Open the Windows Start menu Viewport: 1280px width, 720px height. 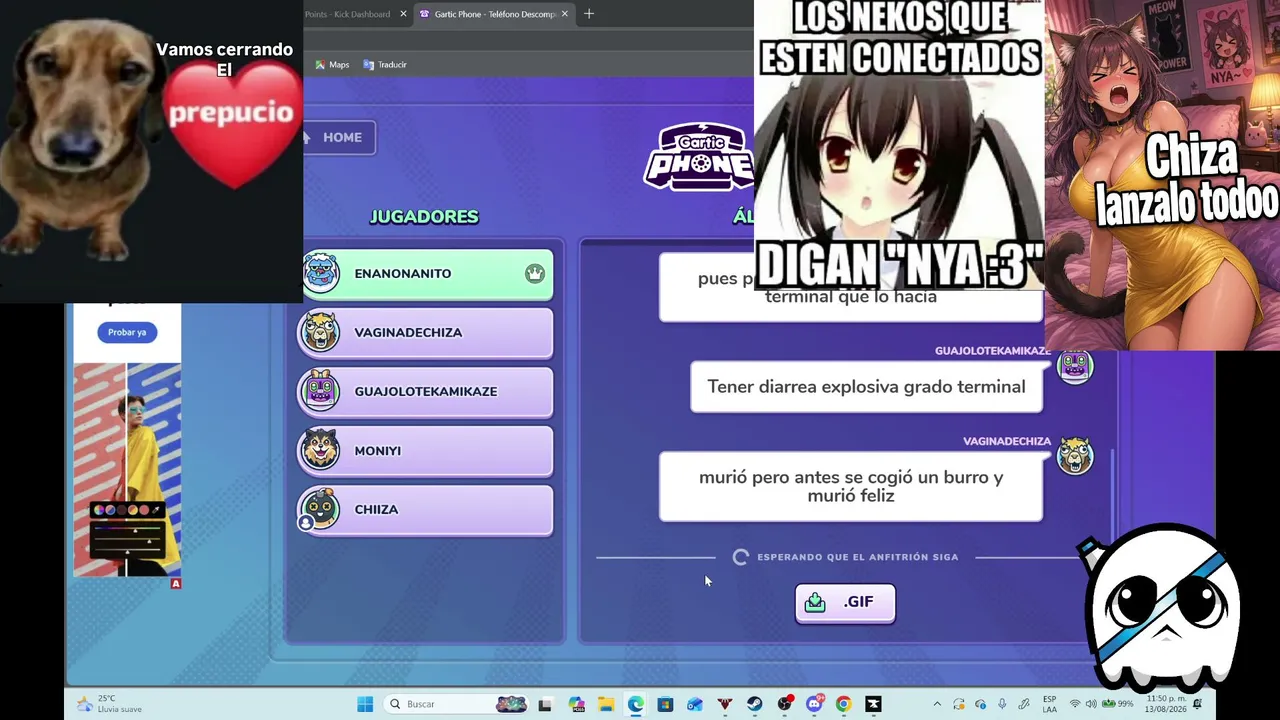(x=365, y=704)
